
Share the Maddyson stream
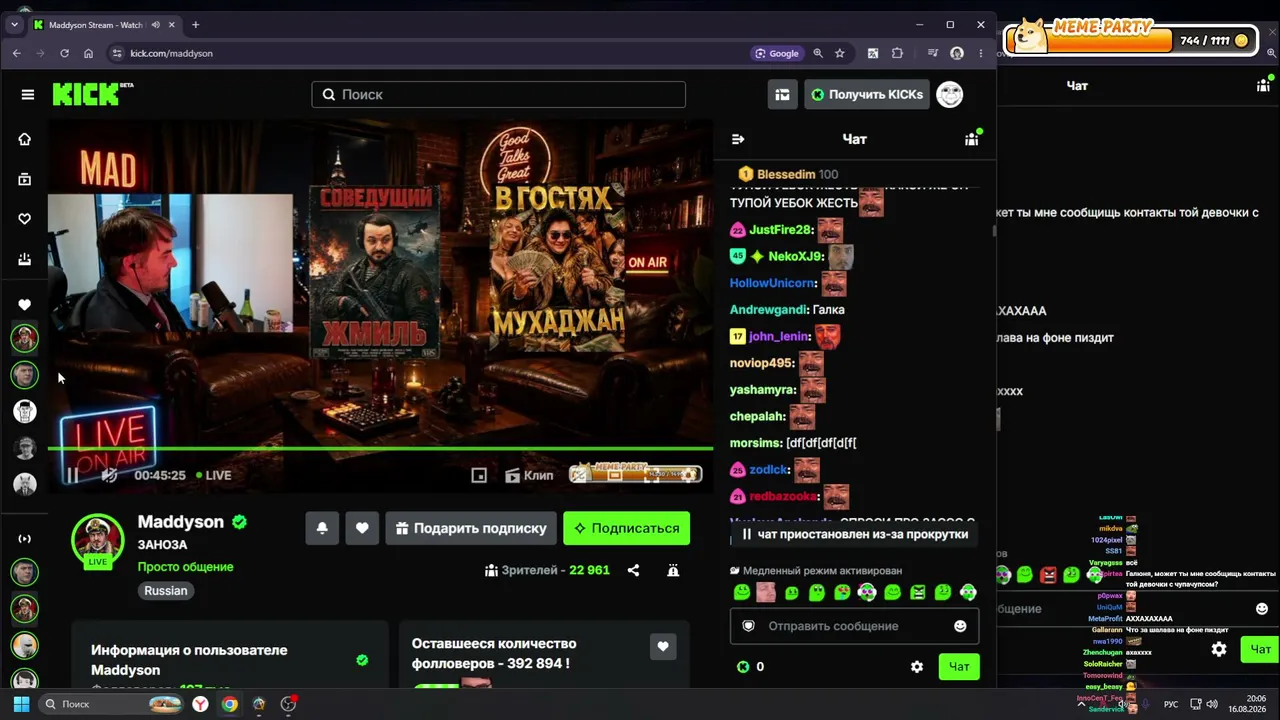pos(633,570)
